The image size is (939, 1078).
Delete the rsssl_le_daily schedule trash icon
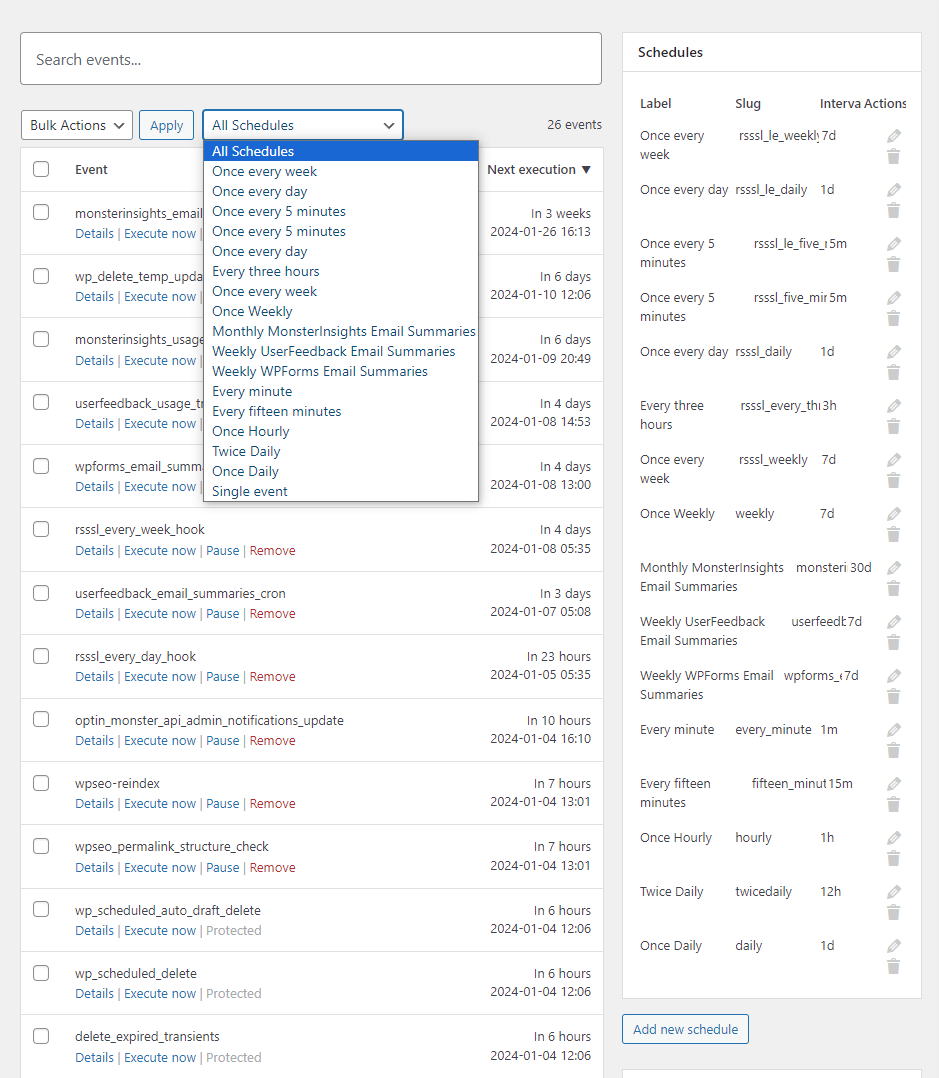894,210
